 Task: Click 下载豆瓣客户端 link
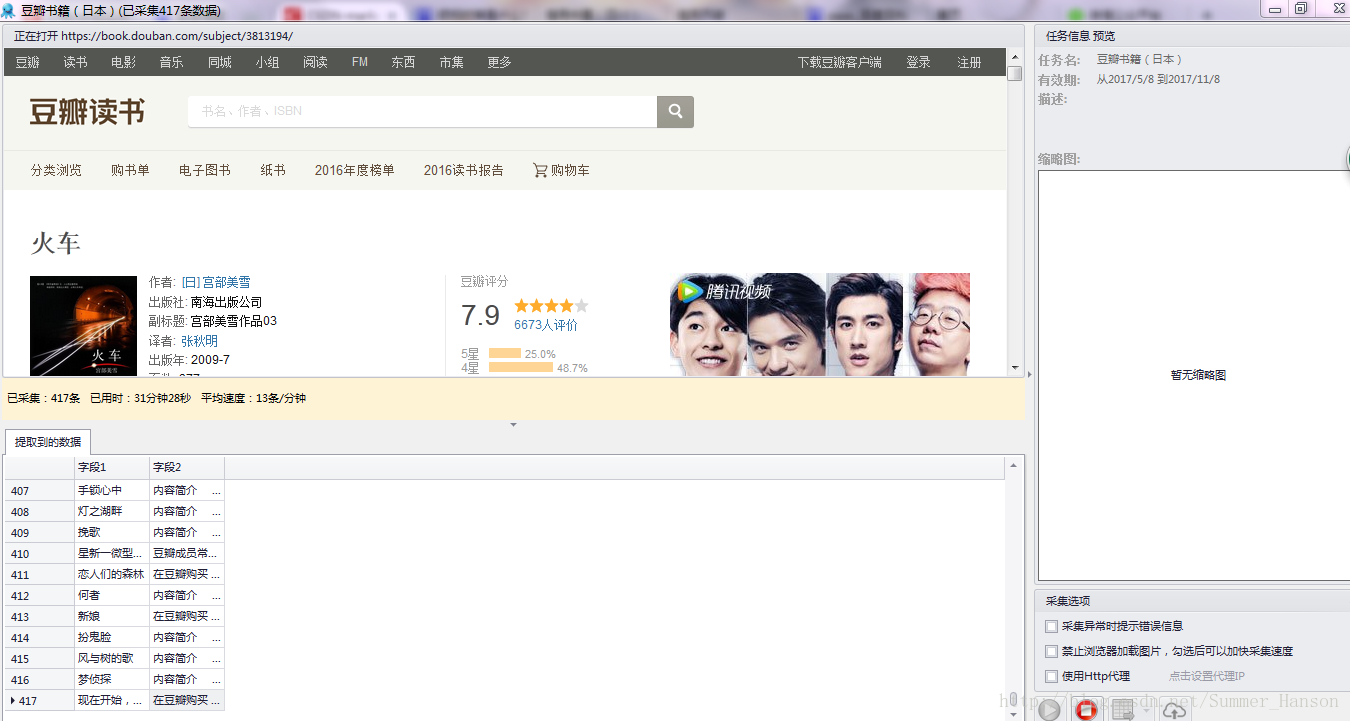pyautogui.click(x=839, y=62)
